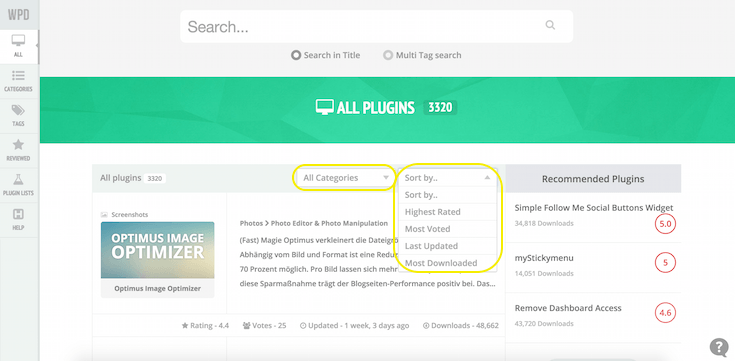Open Photo Editor & Photo Manipulation category

click(329, 223)
